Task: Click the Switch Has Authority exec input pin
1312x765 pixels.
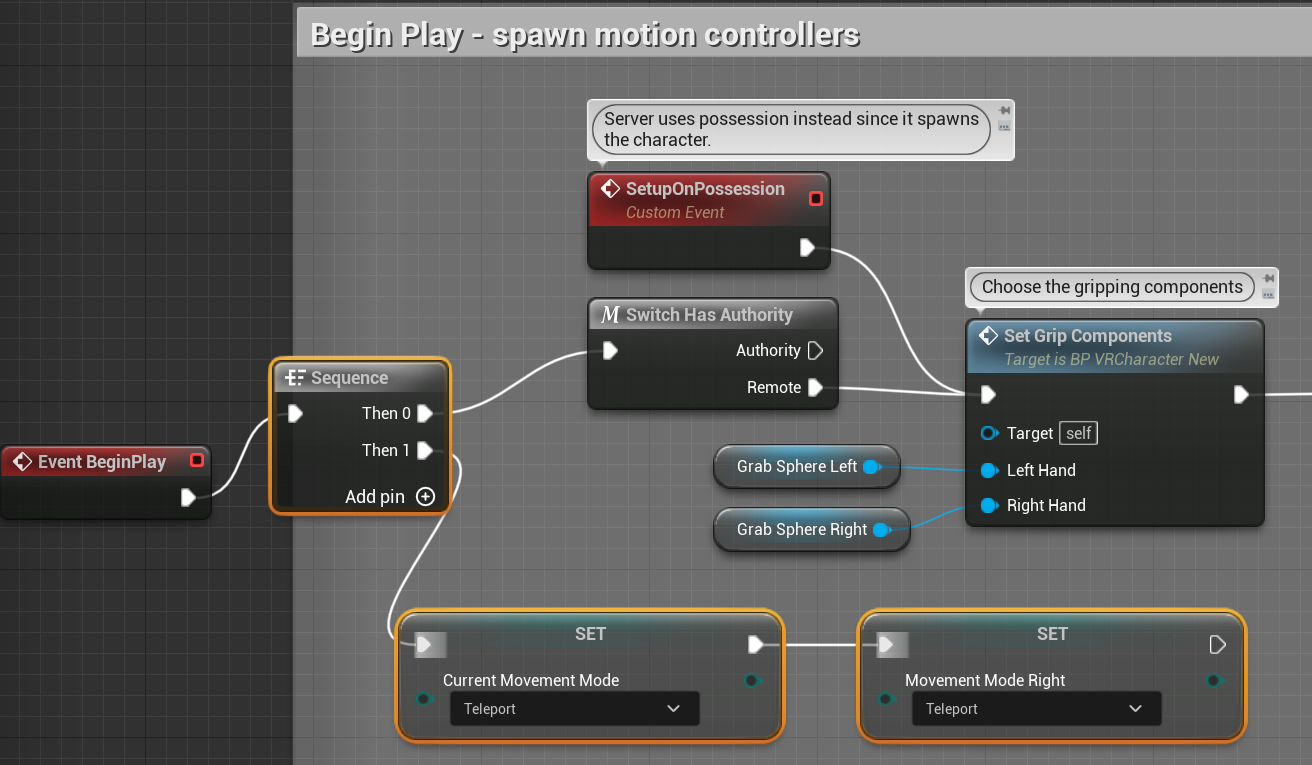Action: pos(610,350)
